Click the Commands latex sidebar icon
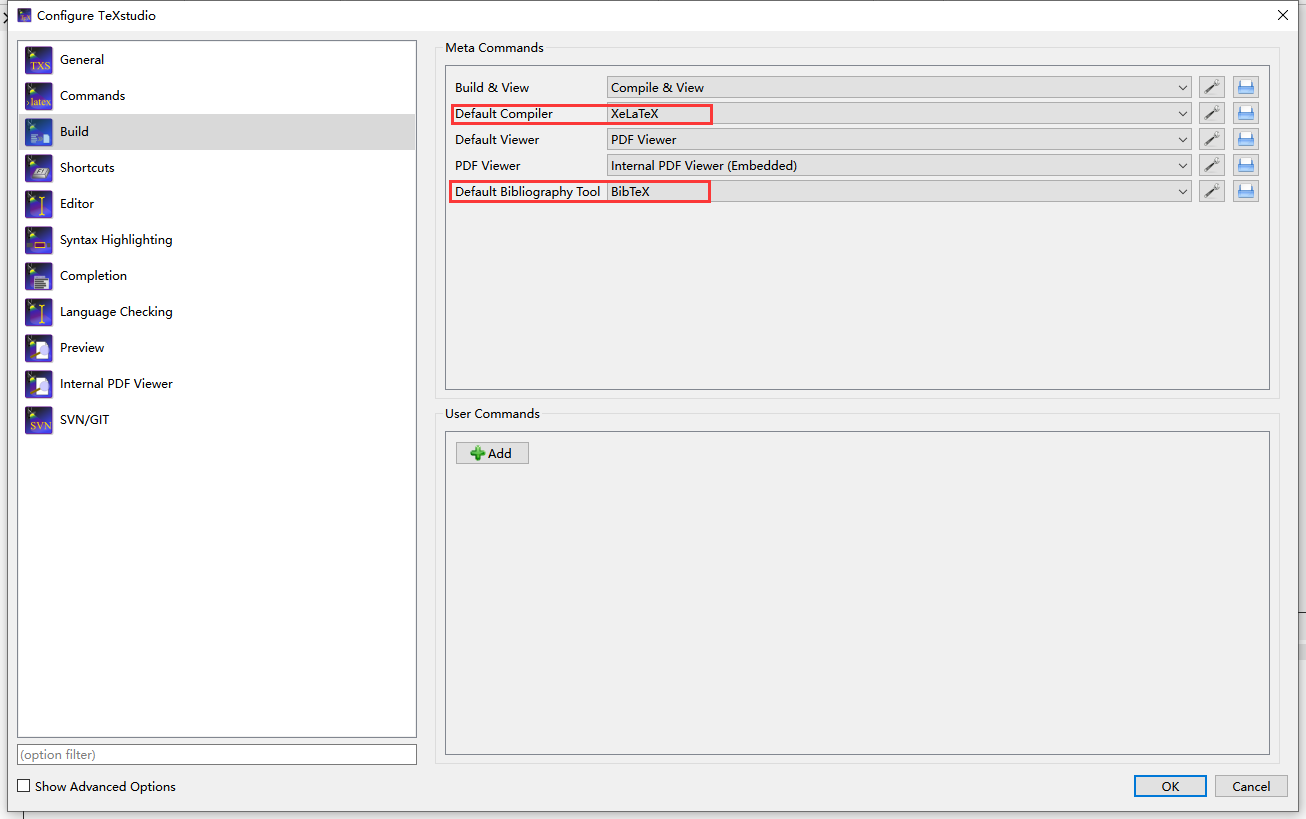The image size is (1306, 819). pyautogui.click(x=39, y=96)
